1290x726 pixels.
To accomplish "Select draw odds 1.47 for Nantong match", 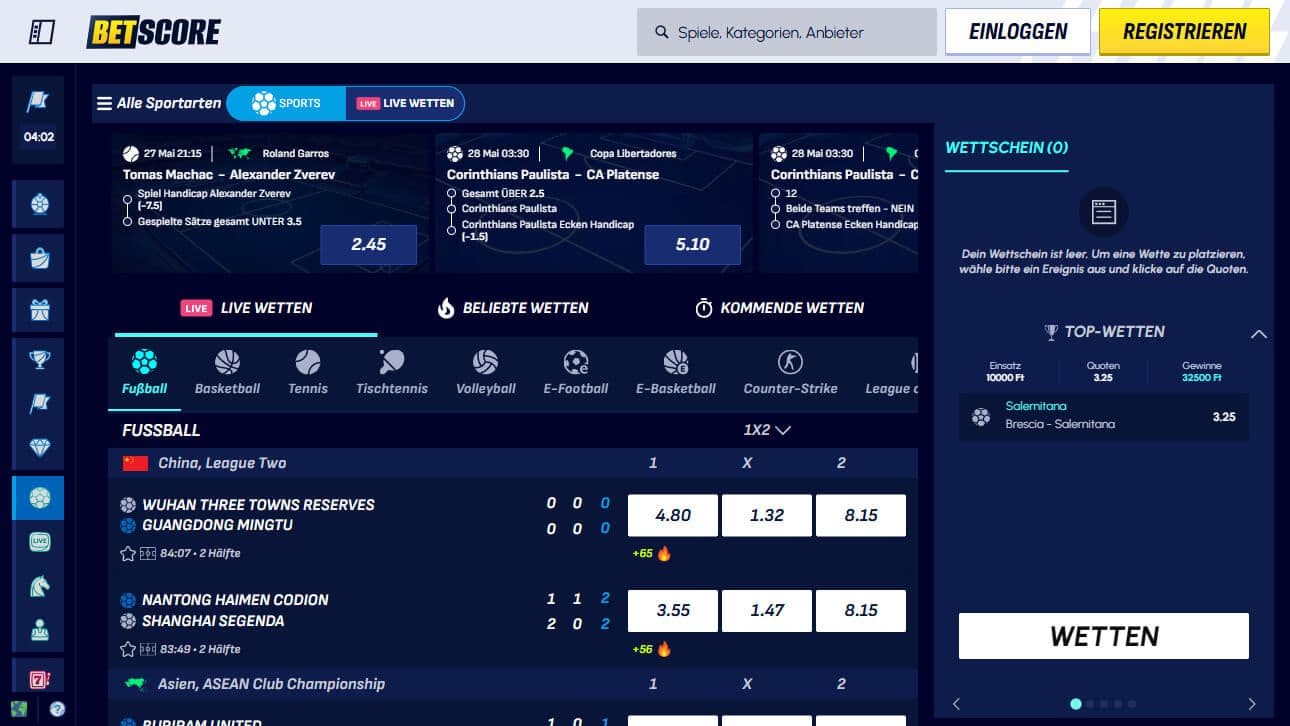I will tap(767, 610).
